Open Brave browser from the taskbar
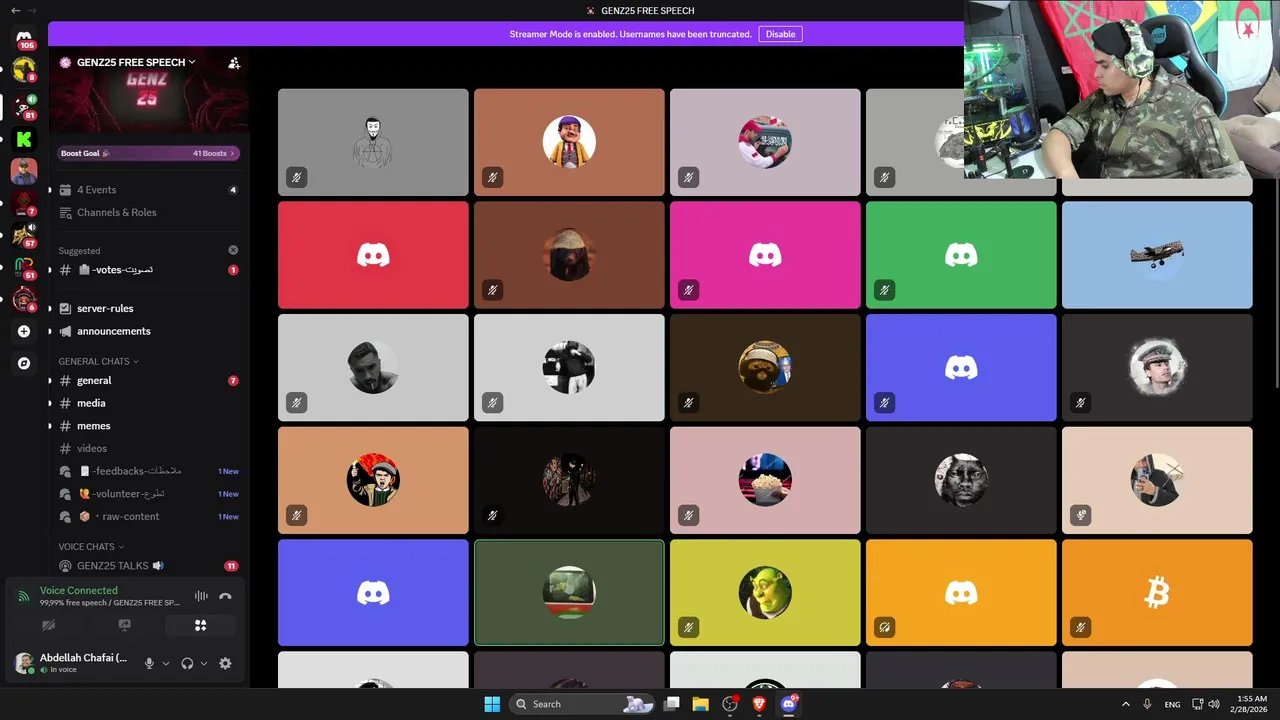The width and height of the screenshot is (1280, 720). point(759,704)
